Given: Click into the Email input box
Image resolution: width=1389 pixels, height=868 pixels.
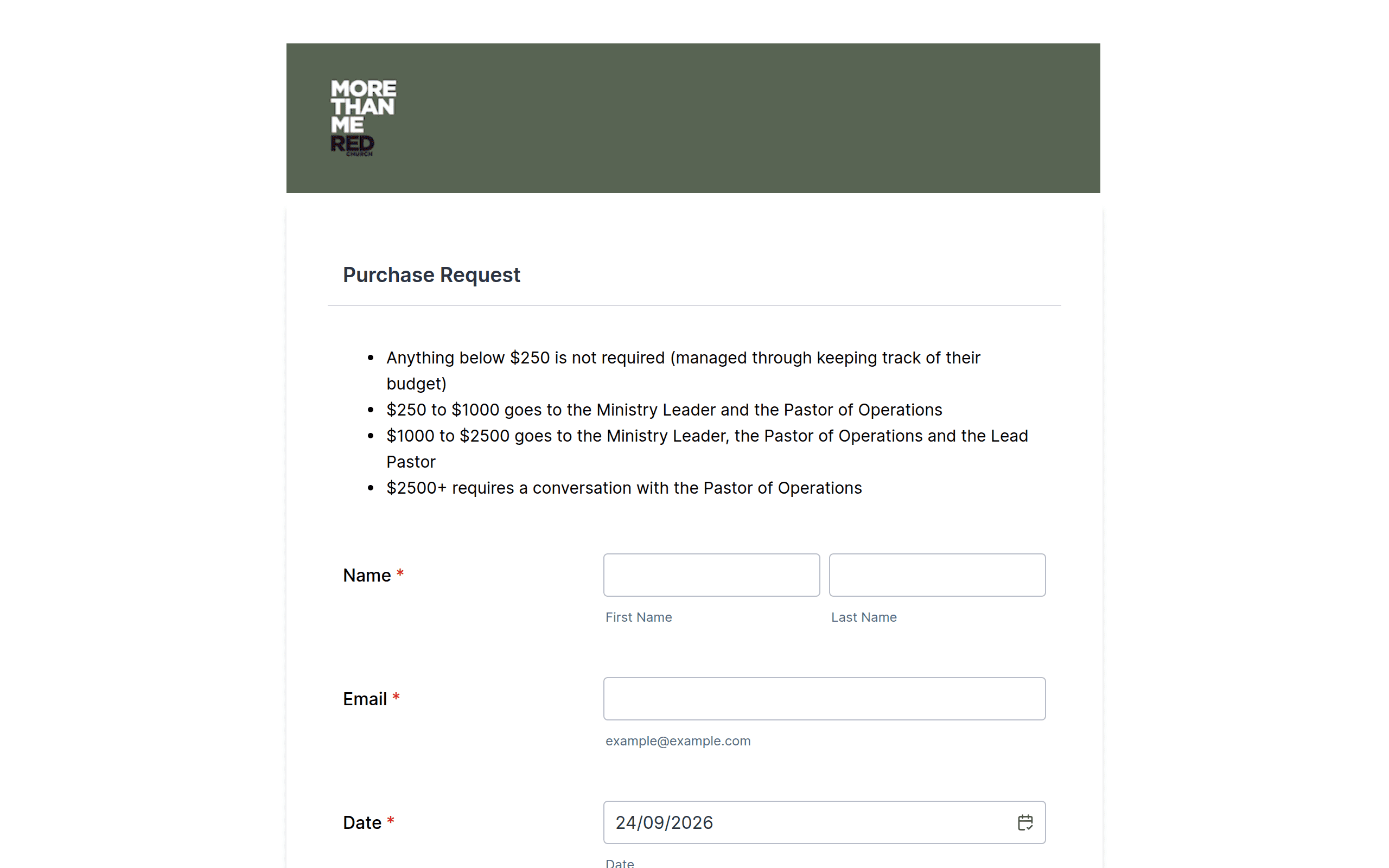Looking at the screenshot, I should tap(824, 699).
